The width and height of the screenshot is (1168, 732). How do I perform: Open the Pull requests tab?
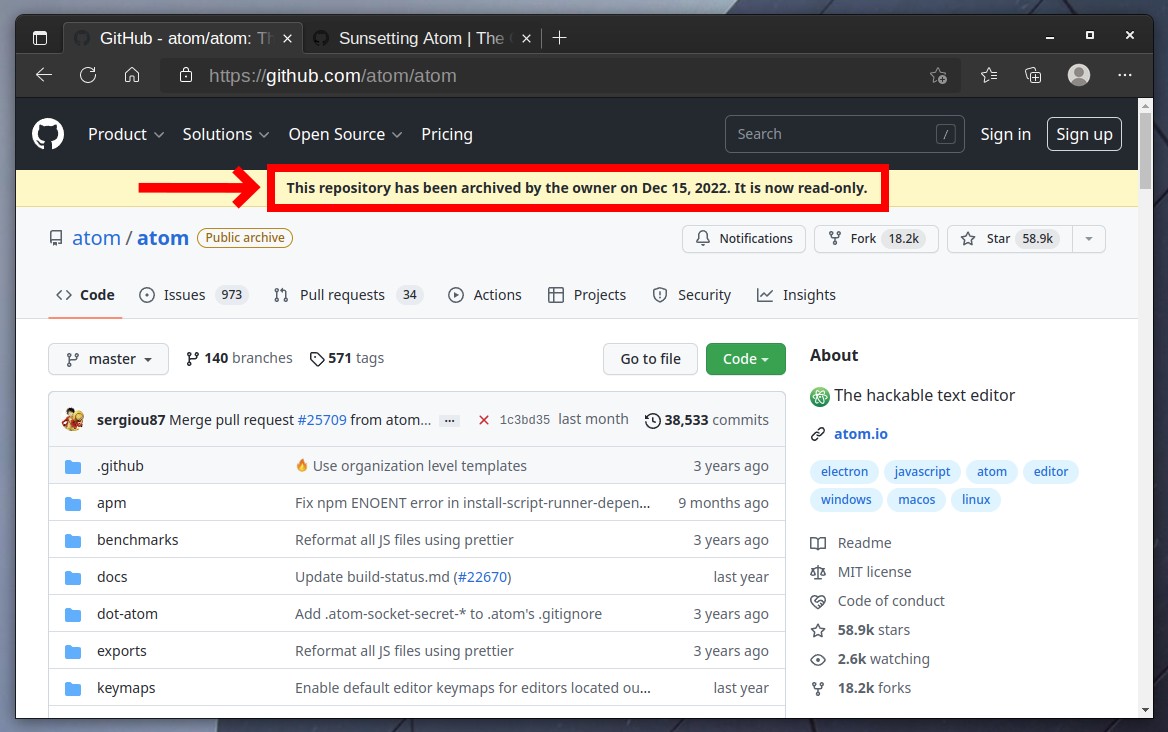tap(348, 295)
